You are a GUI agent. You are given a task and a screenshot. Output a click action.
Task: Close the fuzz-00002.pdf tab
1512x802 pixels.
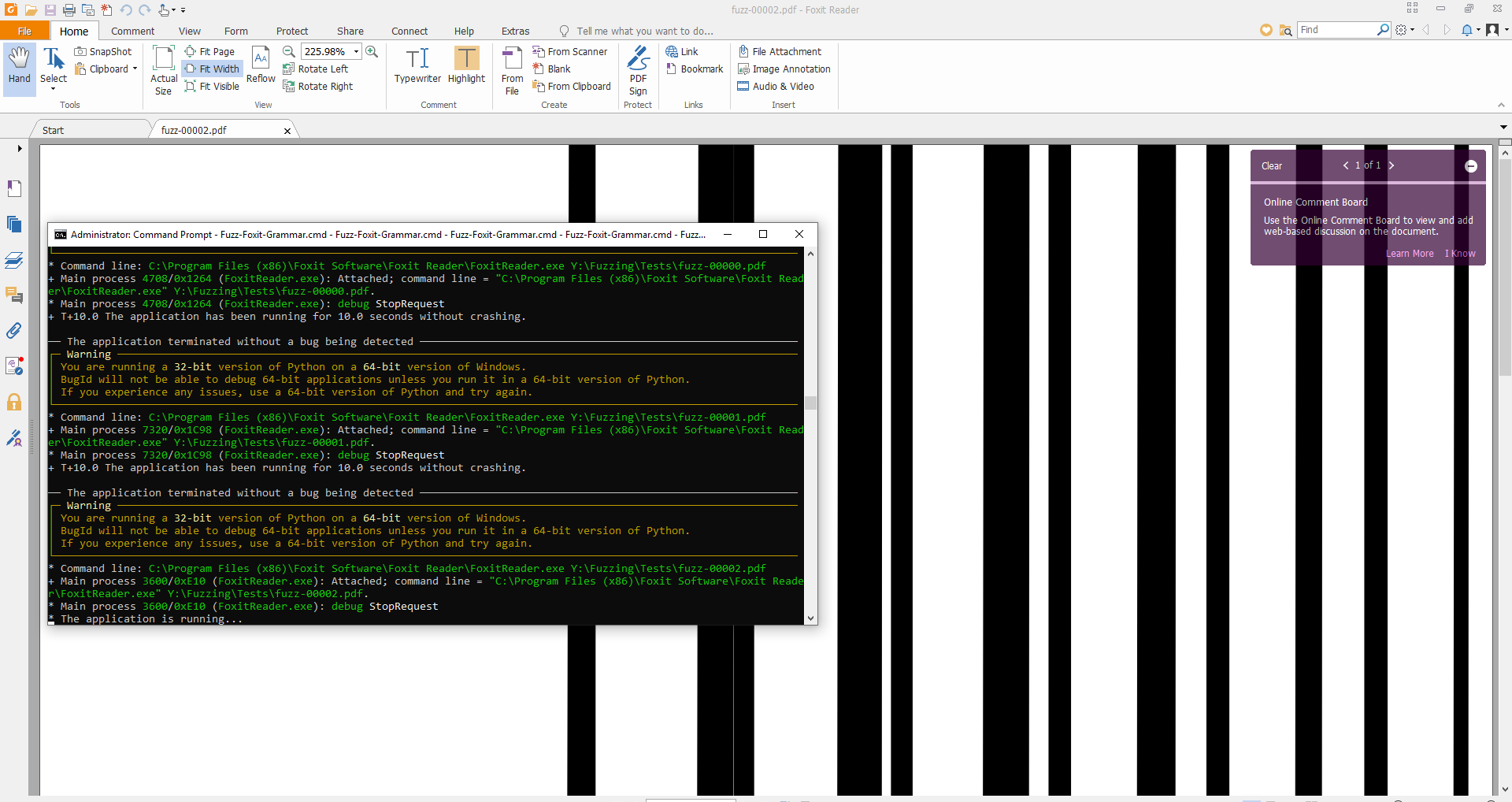tap(287, 131)
